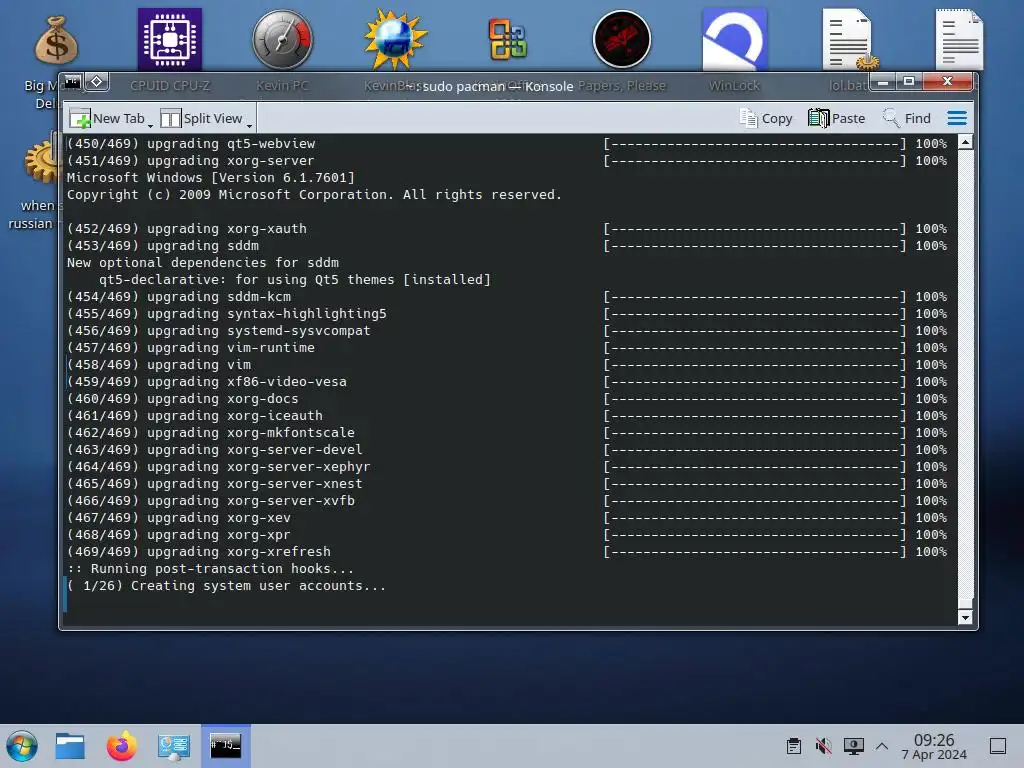Expand hidden system tray icons arrow
Viewport: 1024px width, 768px height.
tap(882, 746)
